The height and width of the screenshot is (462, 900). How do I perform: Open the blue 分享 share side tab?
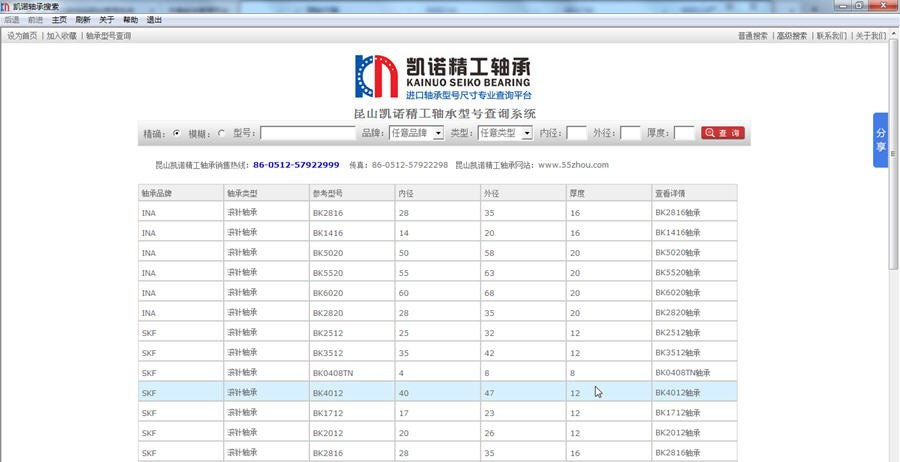pyautogui.click(x=881, y=140)
